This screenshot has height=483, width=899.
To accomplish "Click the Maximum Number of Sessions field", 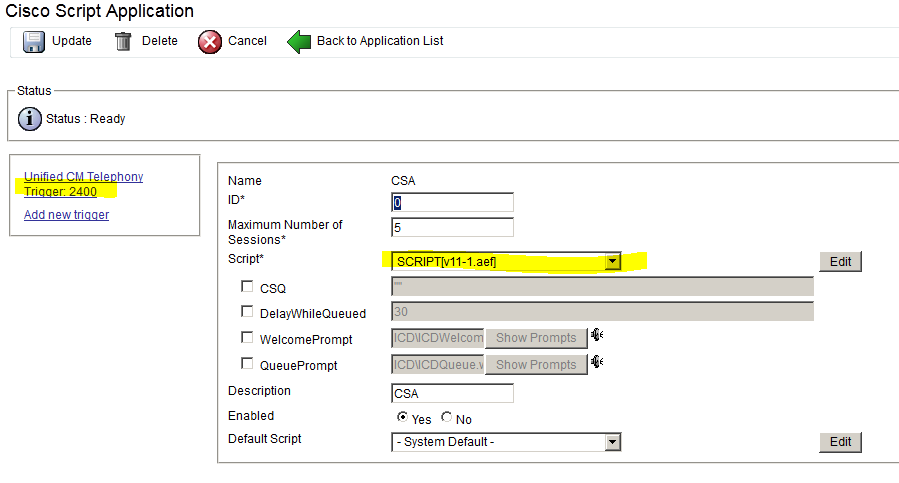I will click(452, 227).
